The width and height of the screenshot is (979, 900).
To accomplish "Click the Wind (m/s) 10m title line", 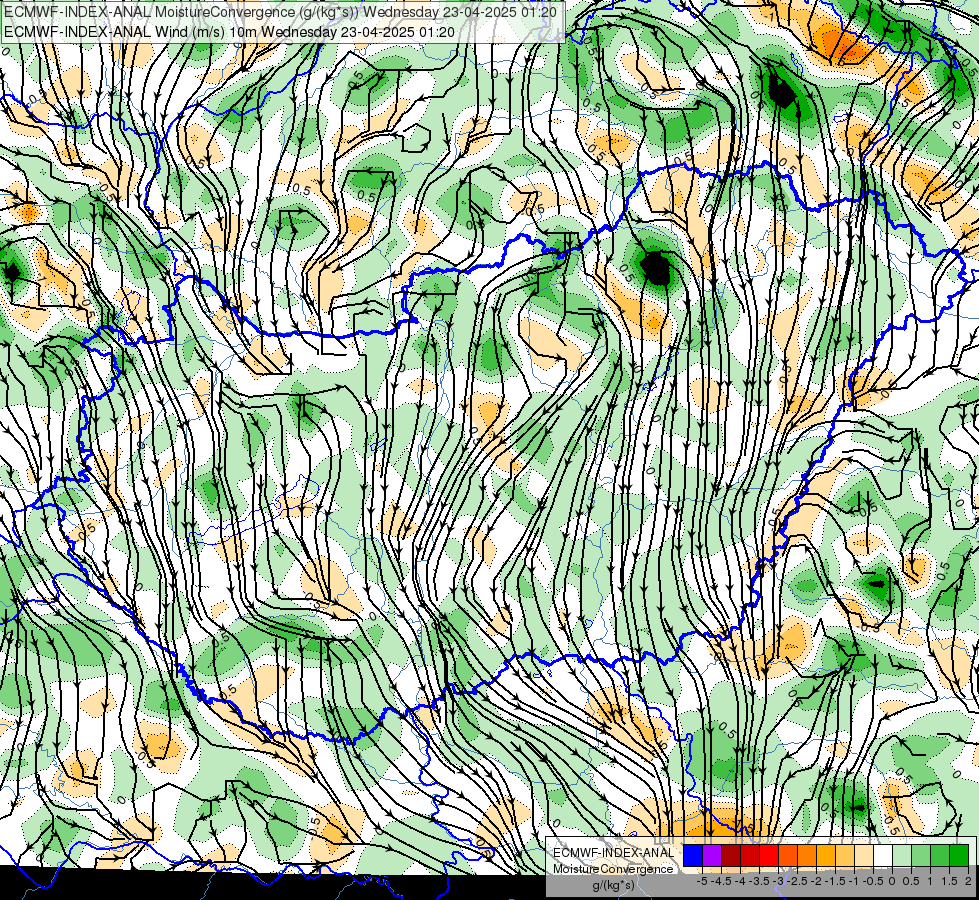I will pyautogui.click(x=229, y=32).
